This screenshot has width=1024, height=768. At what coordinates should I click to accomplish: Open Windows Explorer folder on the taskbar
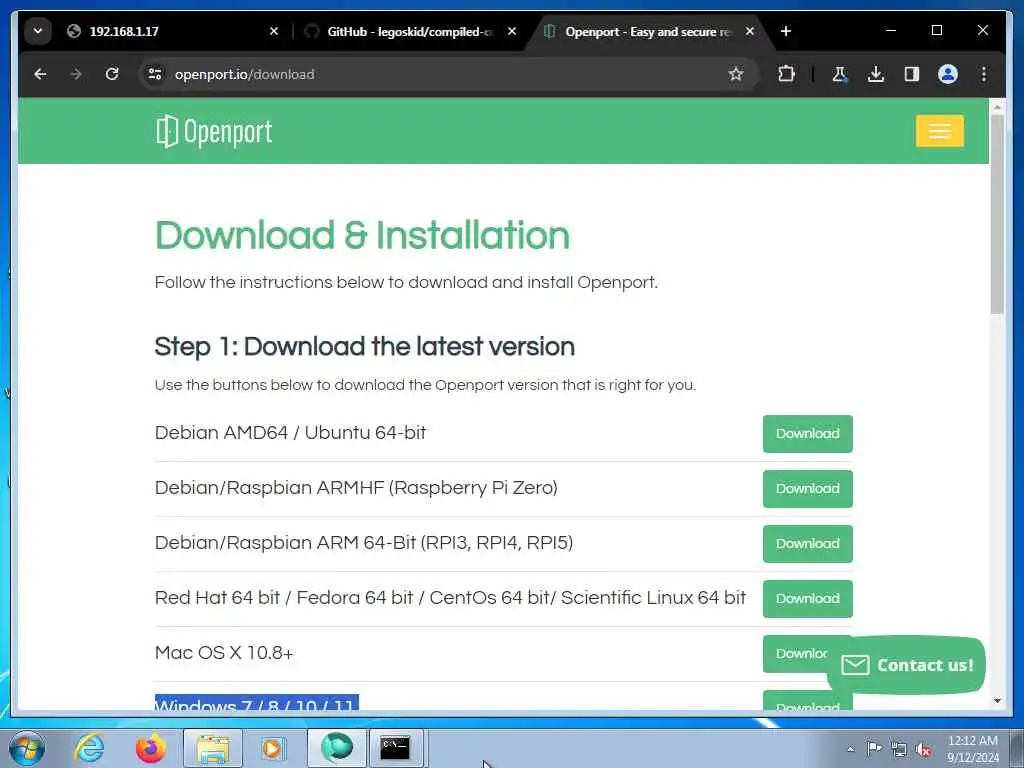click(x=213, y=748)
